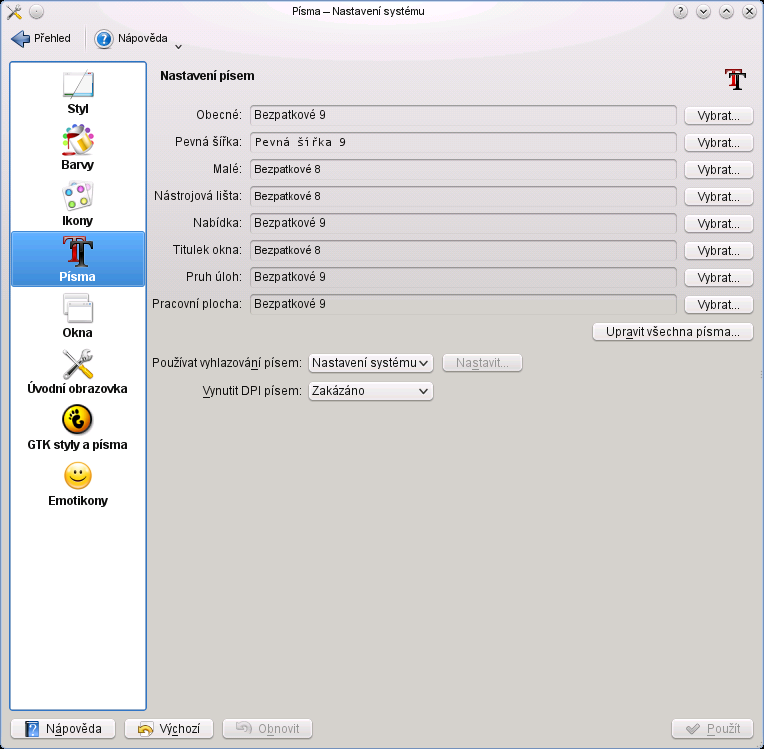The width and height of the screenshot is (764, 749).
Task: Open the Ikony icon settings
Action: pyautogui.click(x=77, y=204)
